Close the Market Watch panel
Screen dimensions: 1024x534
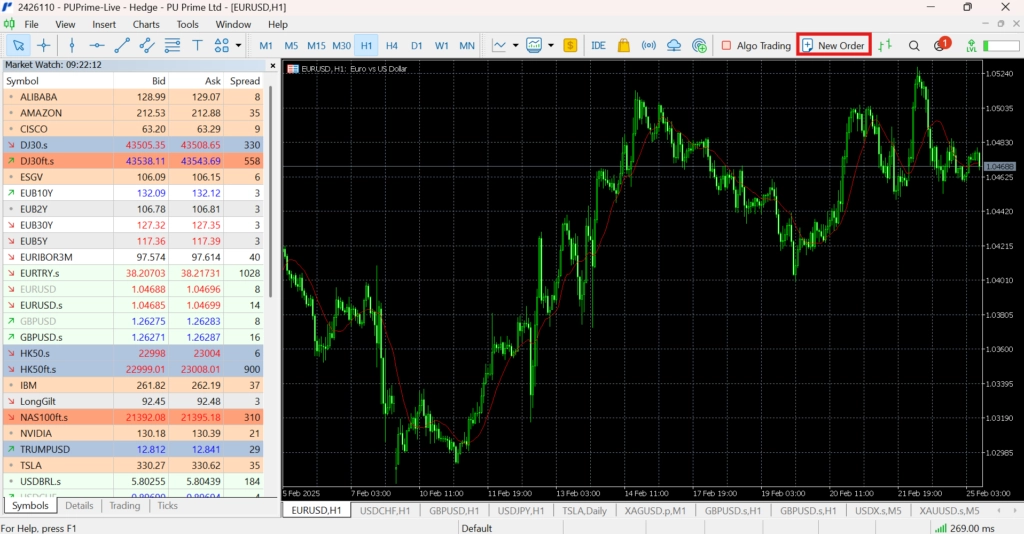tap(273, 65)
